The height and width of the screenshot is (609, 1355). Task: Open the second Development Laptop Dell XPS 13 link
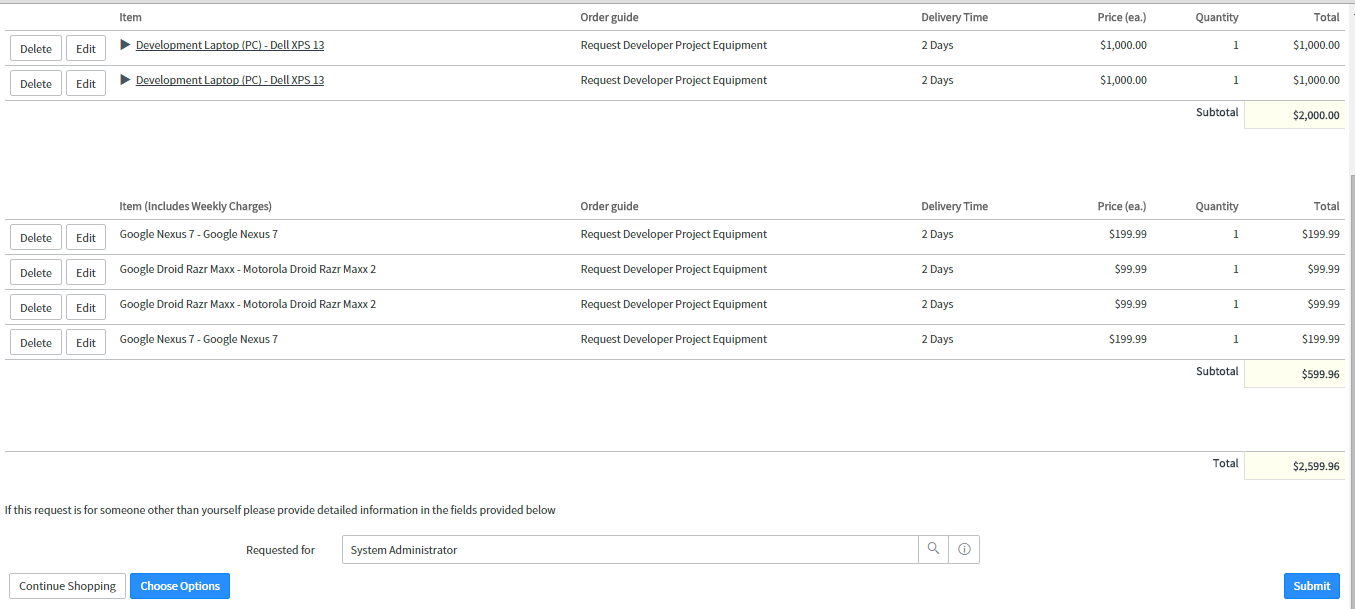point(230,80)
